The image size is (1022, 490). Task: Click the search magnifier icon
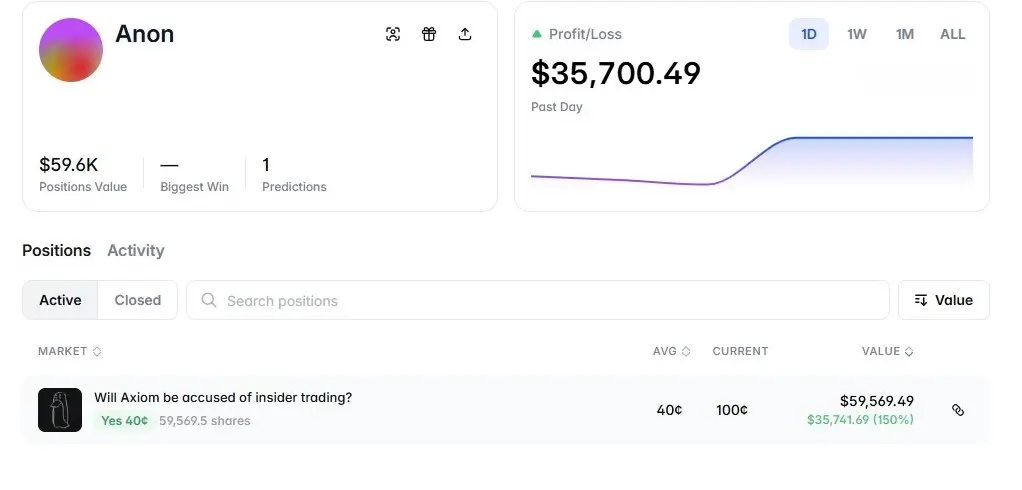click(209, 300)
